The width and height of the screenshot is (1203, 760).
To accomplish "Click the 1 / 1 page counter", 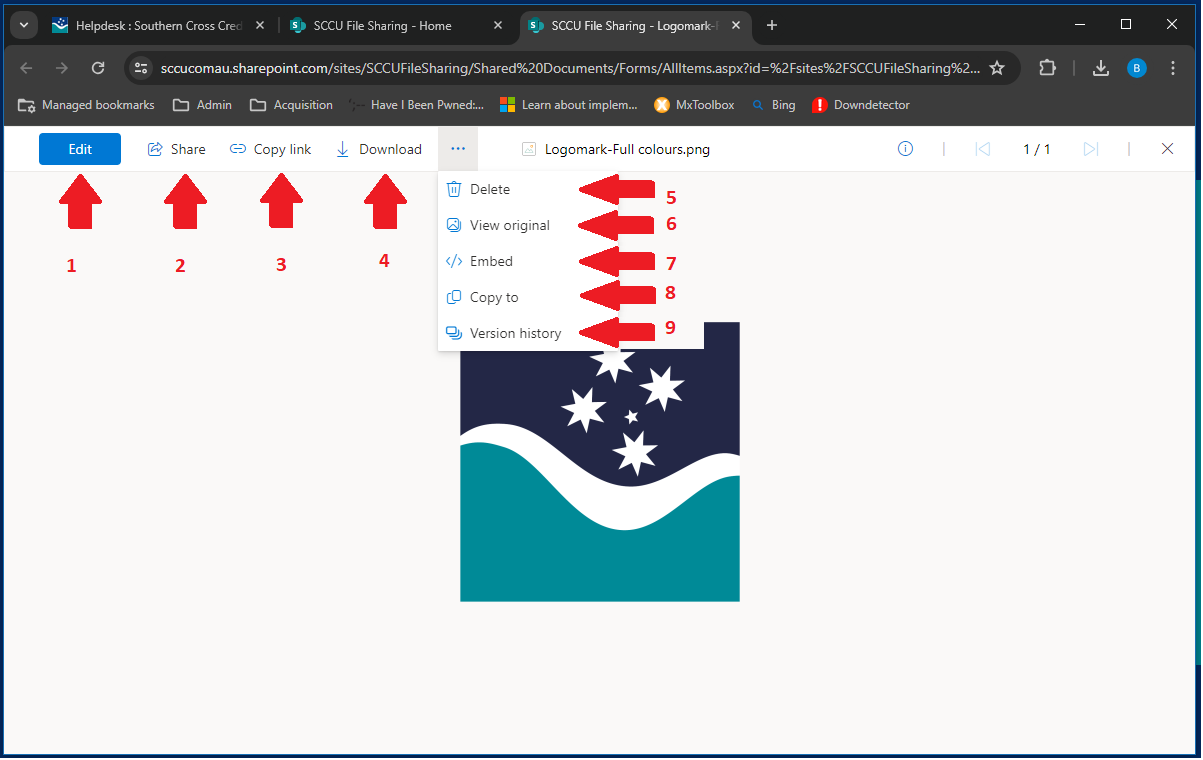I will [x=1036, y=149].
